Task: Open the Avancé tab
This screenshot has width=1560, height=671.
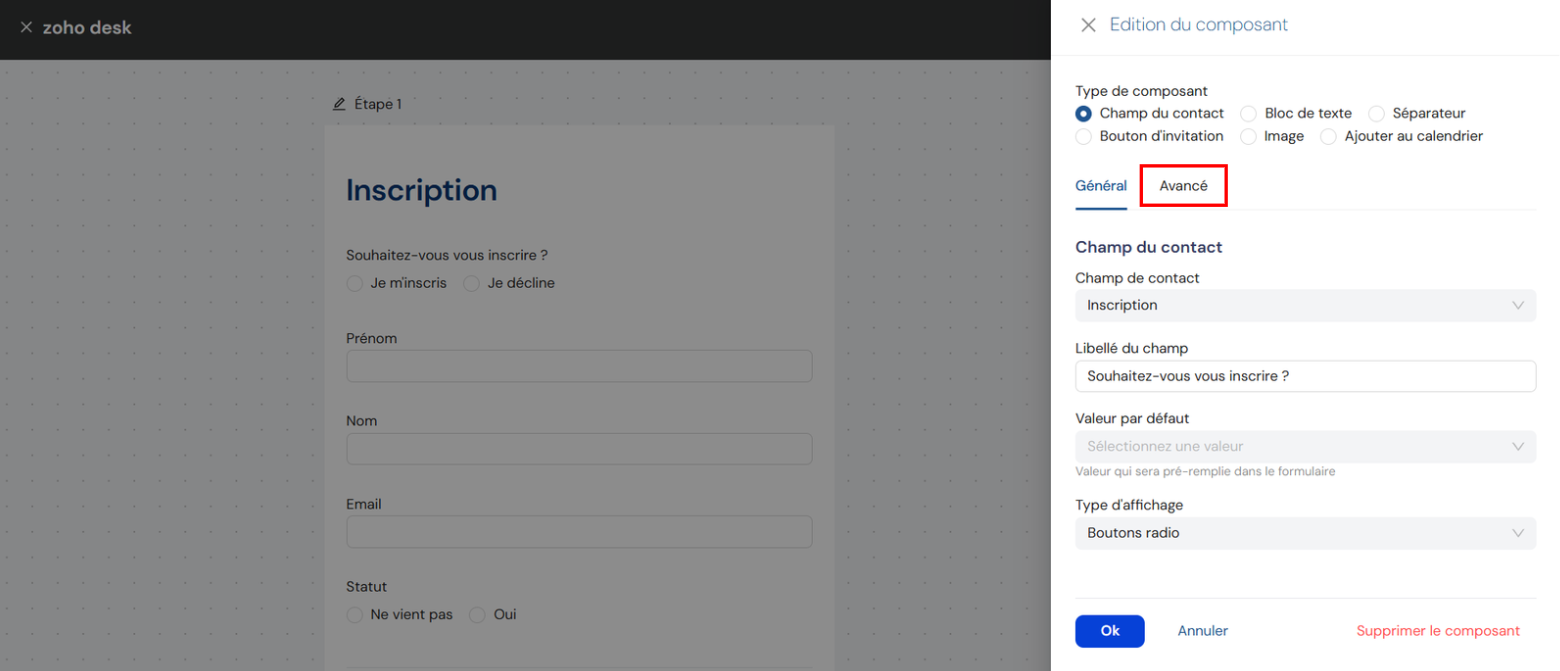Action: point(1183,186)
